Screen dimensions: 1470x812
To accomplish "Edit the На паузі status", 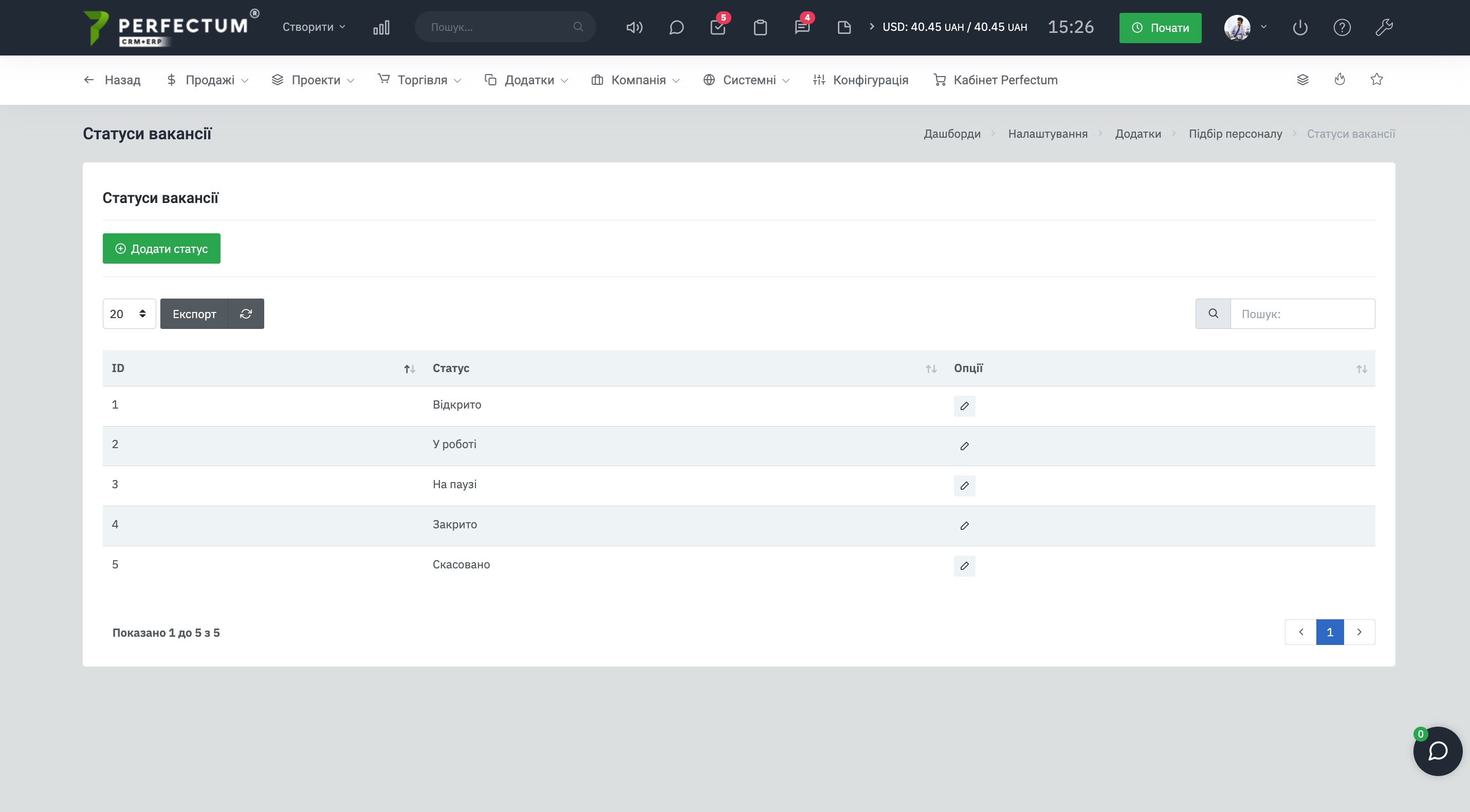I will (964, 486).
